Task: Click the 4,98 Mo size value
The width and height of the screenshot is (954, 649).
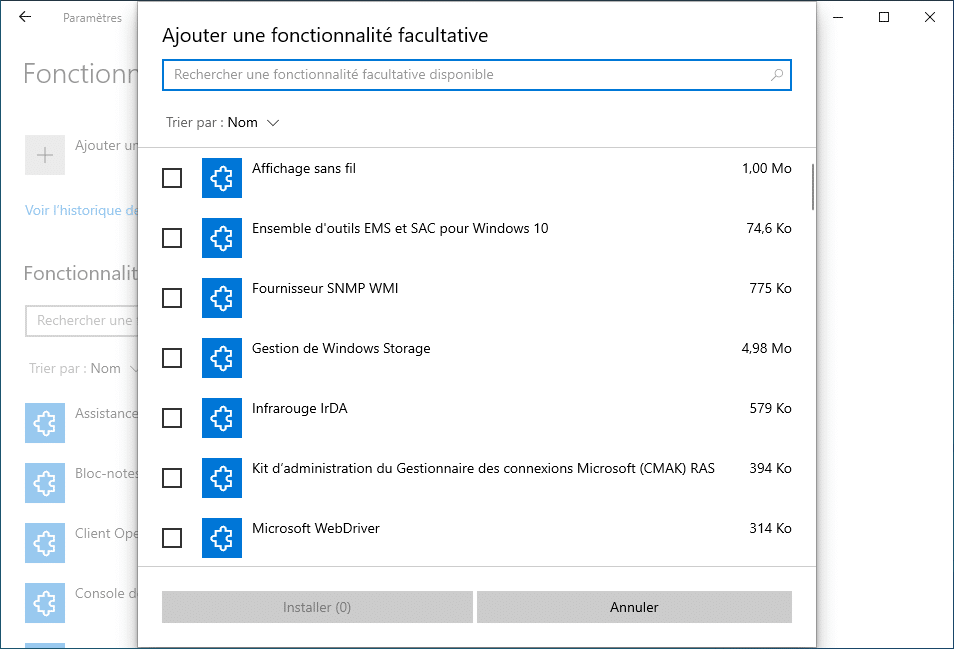Action: point(767,349)
